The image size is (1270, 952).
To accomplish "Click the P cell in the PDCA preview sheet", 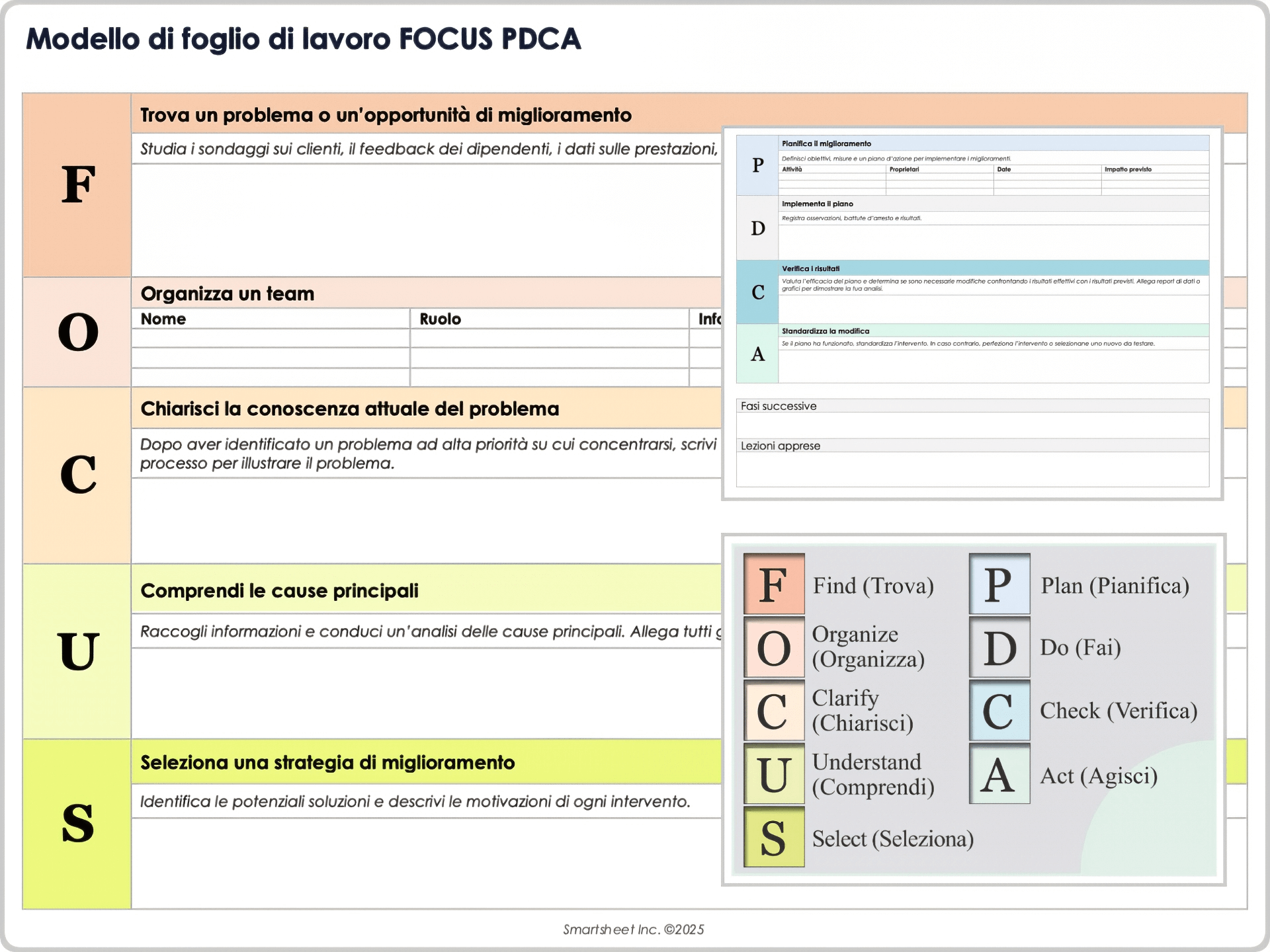I will pyautogui.click(x=757, y=165).
